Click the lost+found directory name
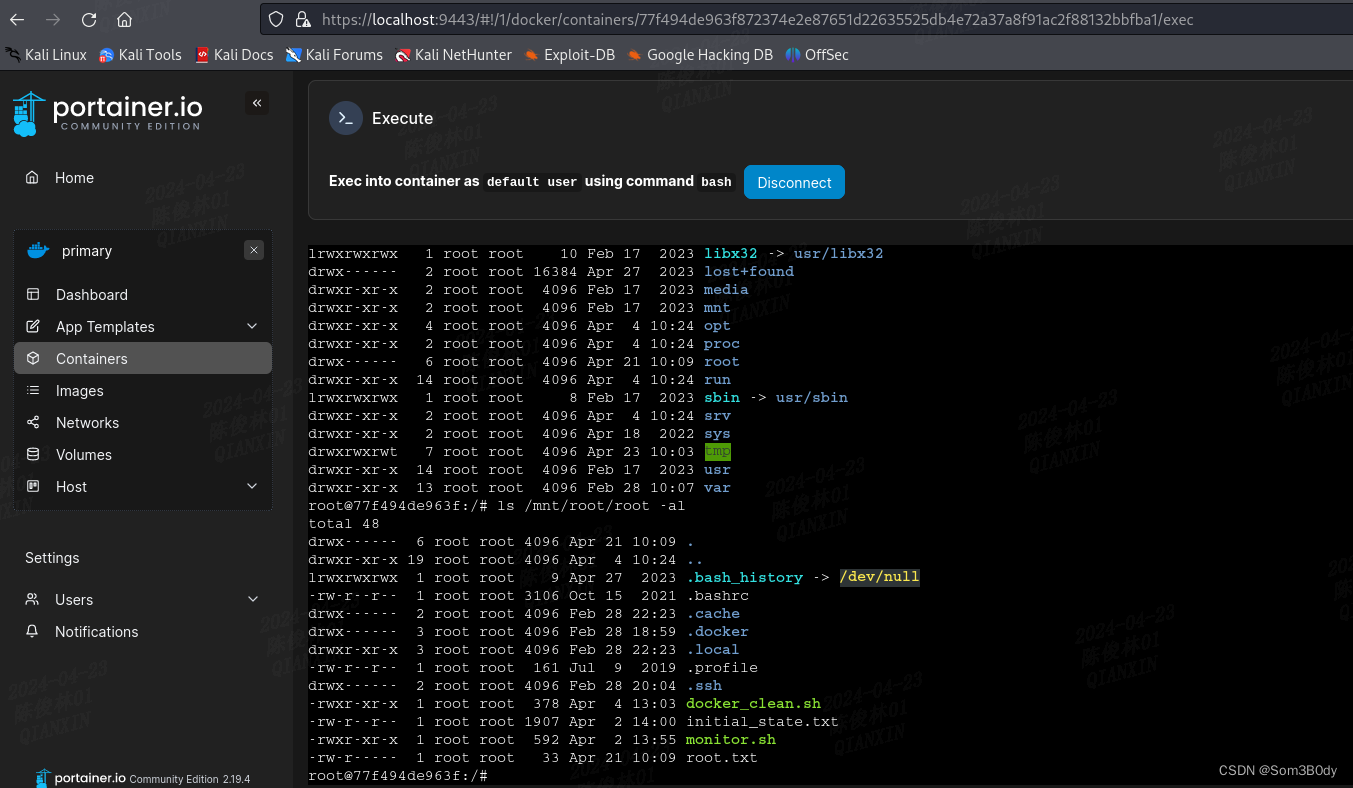1353x788 pixels. 749,271
